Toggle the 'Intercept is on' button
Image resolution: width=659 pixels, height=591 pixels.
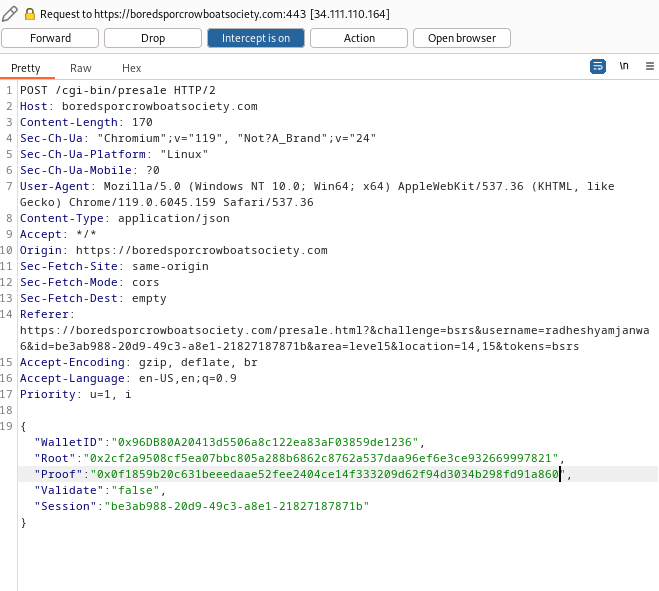(255, 38)
